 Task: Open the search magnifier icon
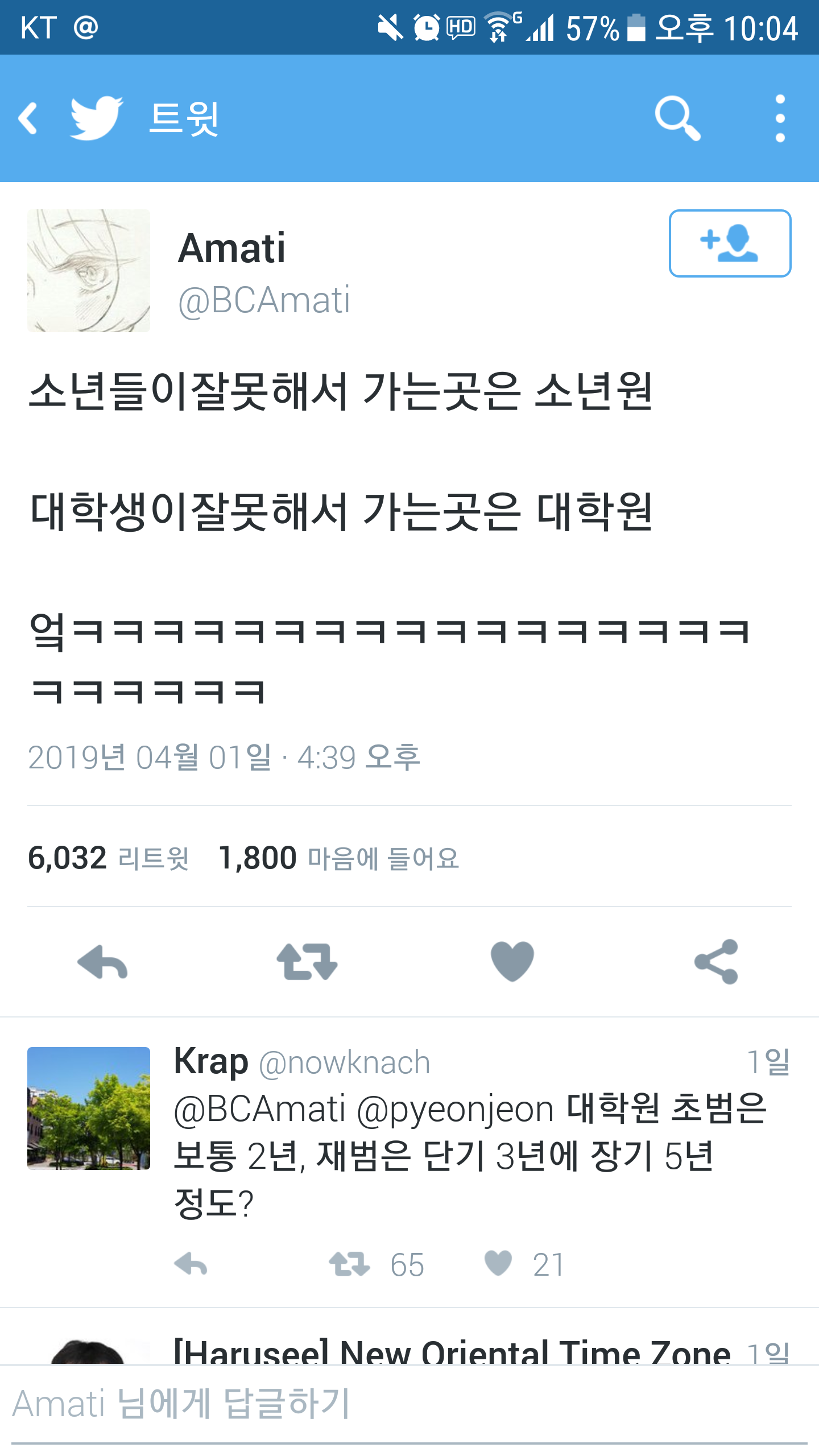click(x=677, y=118)
